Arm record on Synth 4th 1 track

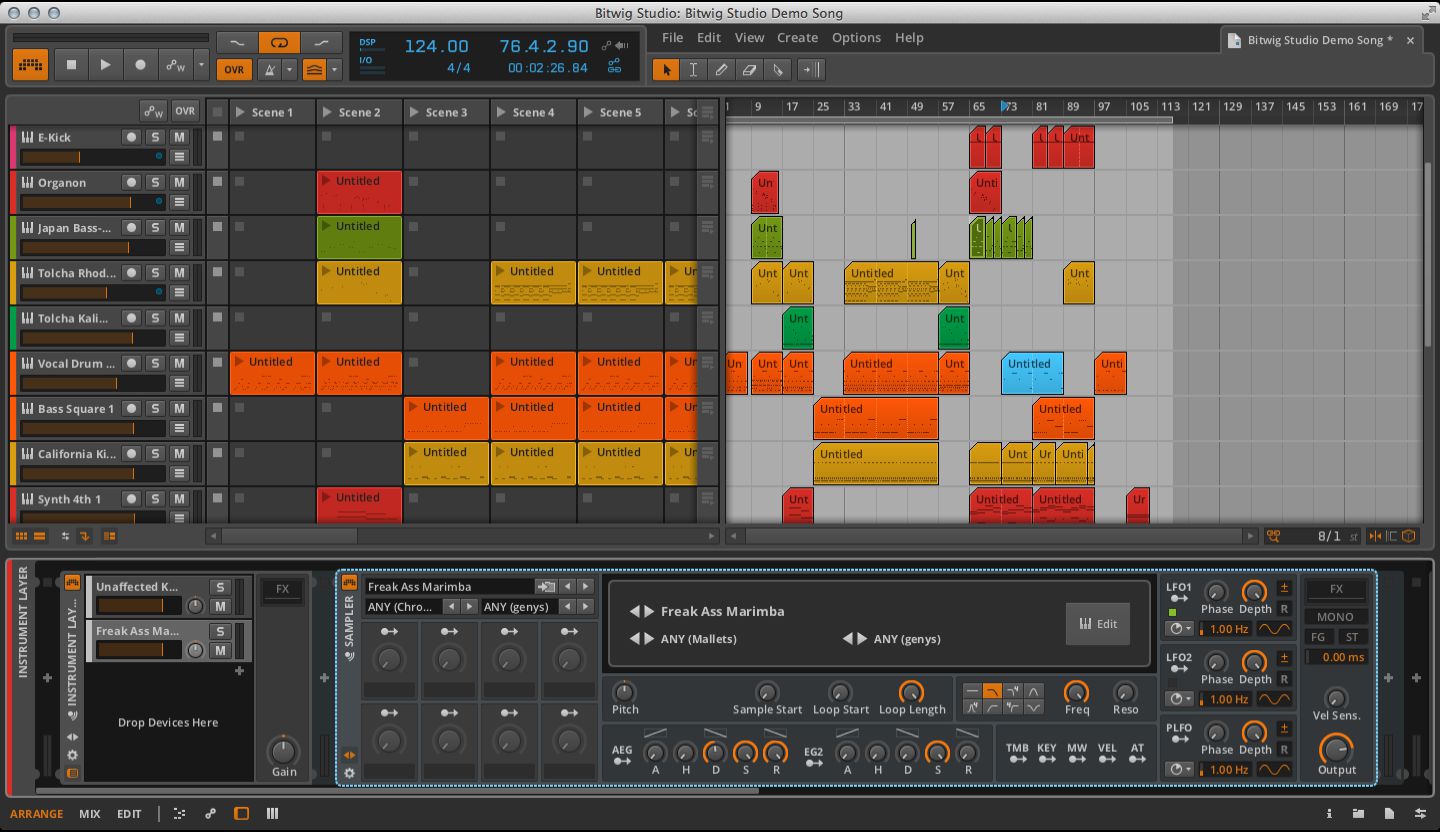pyautogui.click(x=131, y=498)
